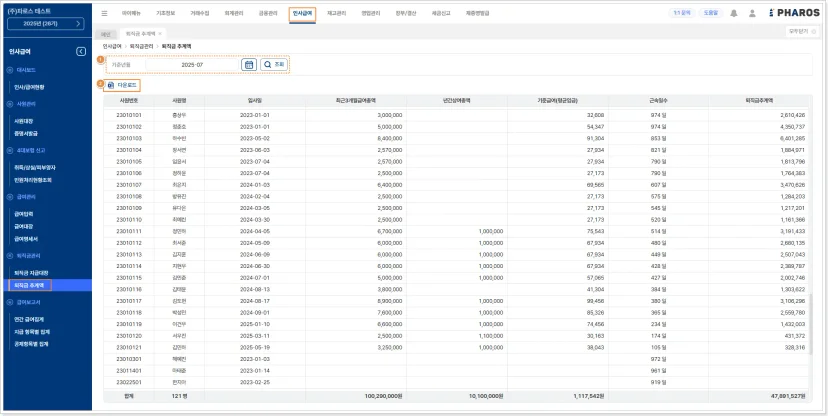
Task: Switch to the 메인 tab
Action: pyautogui.click(x=106, y=34)
